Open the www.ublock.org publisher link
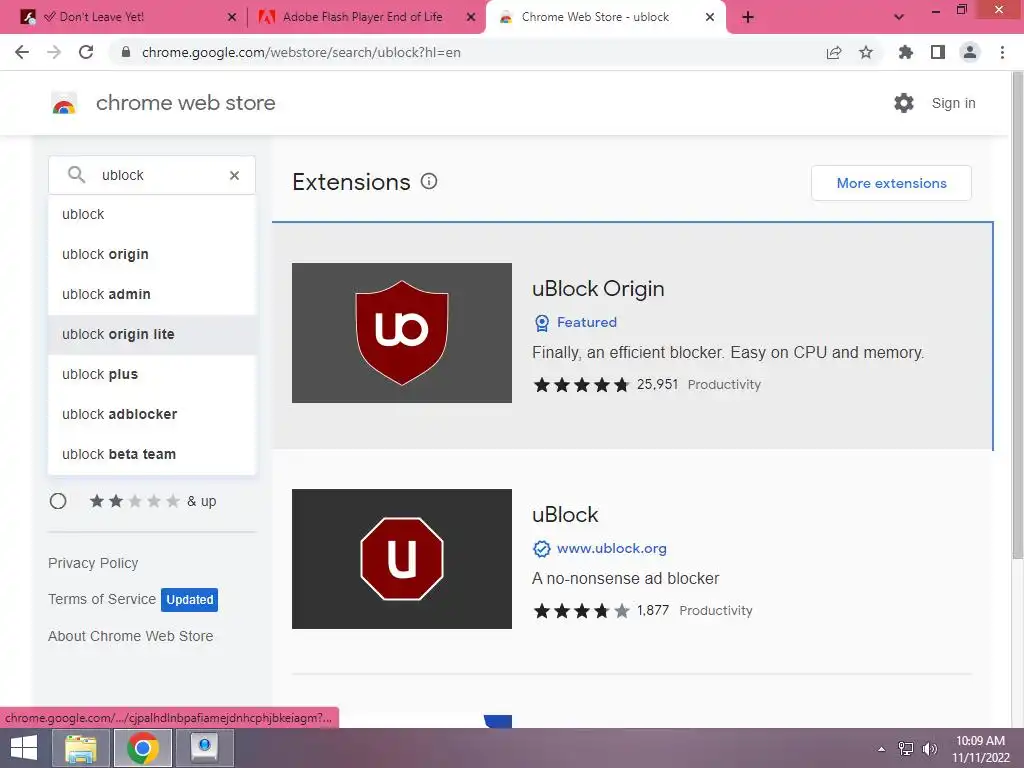The height and width of the screenshot is (768, 1024). click(611, 549)
